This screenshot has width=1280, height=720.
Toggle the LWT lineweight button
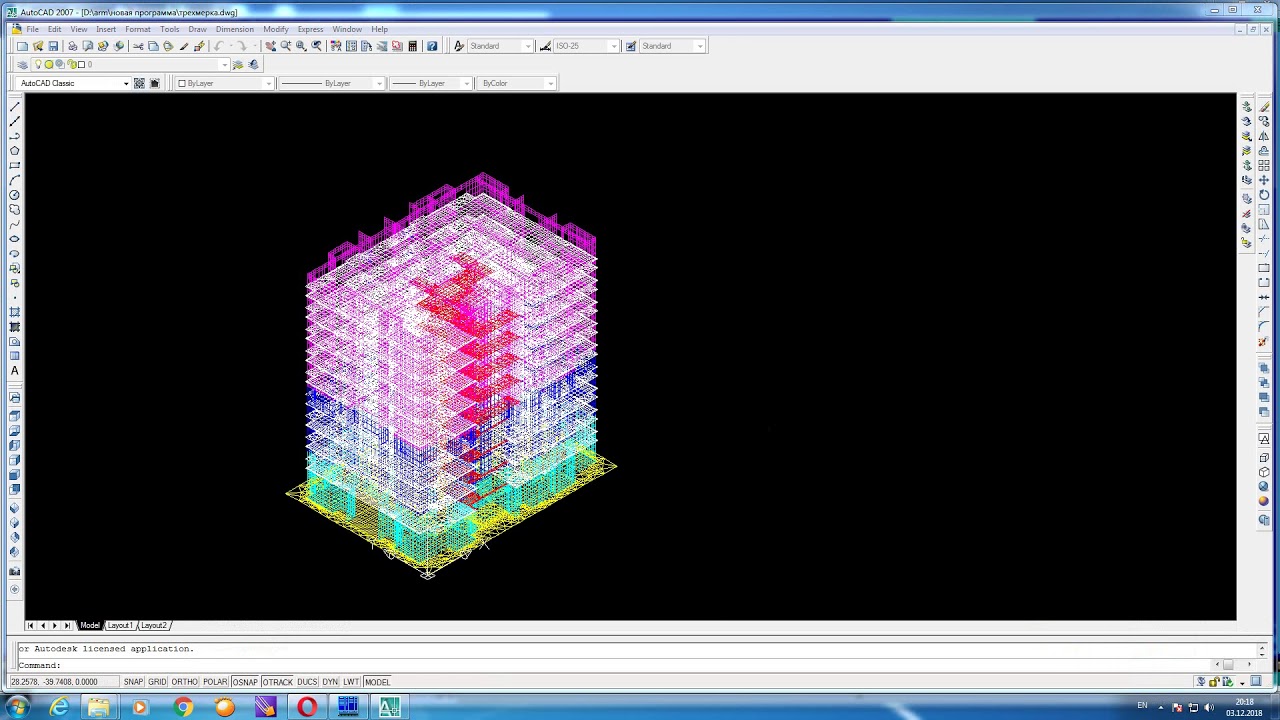coord(351,682)
